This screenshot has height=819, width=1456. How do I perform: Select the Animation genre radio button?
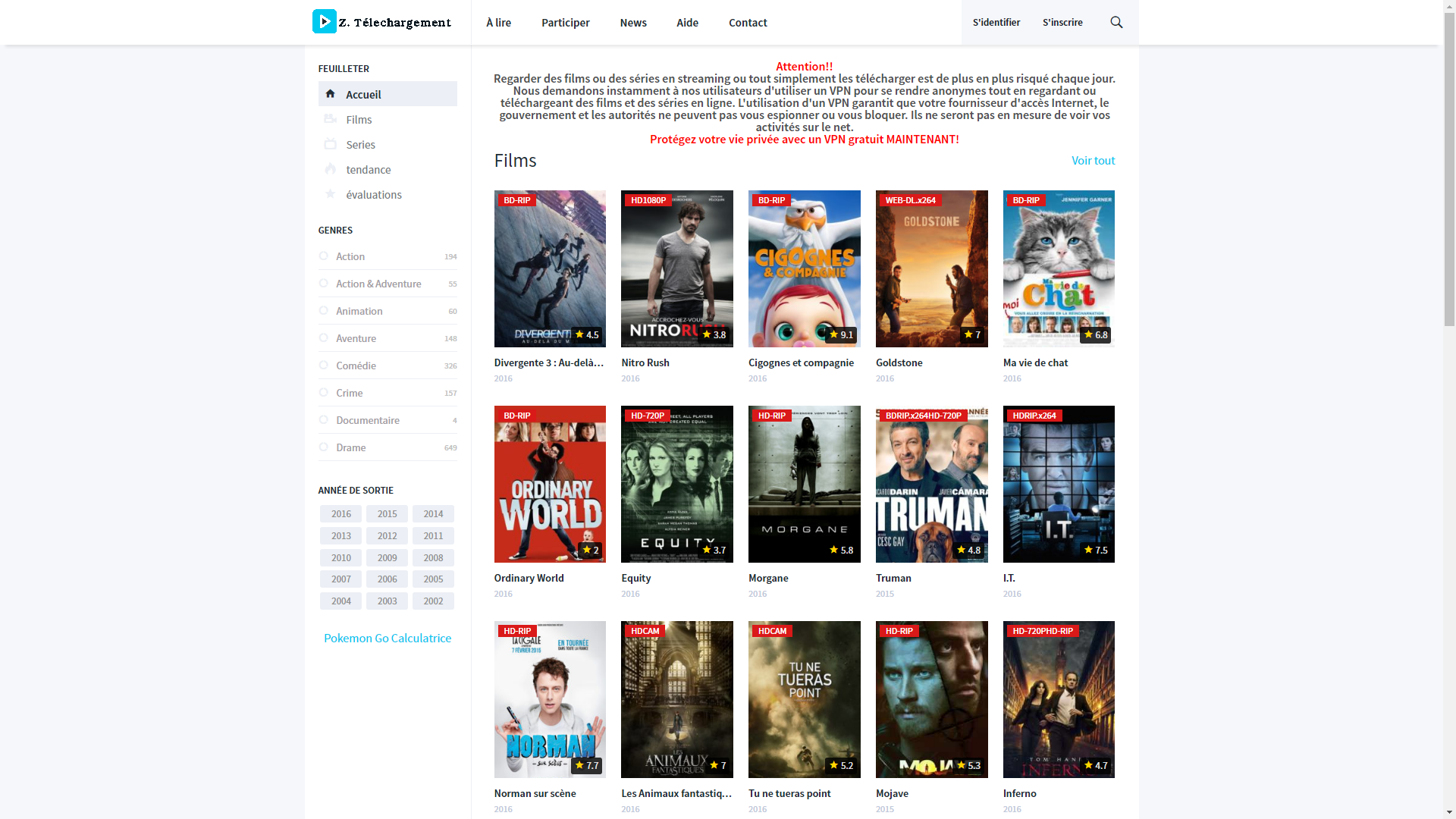pyautogui.click(x=324, y=311)
